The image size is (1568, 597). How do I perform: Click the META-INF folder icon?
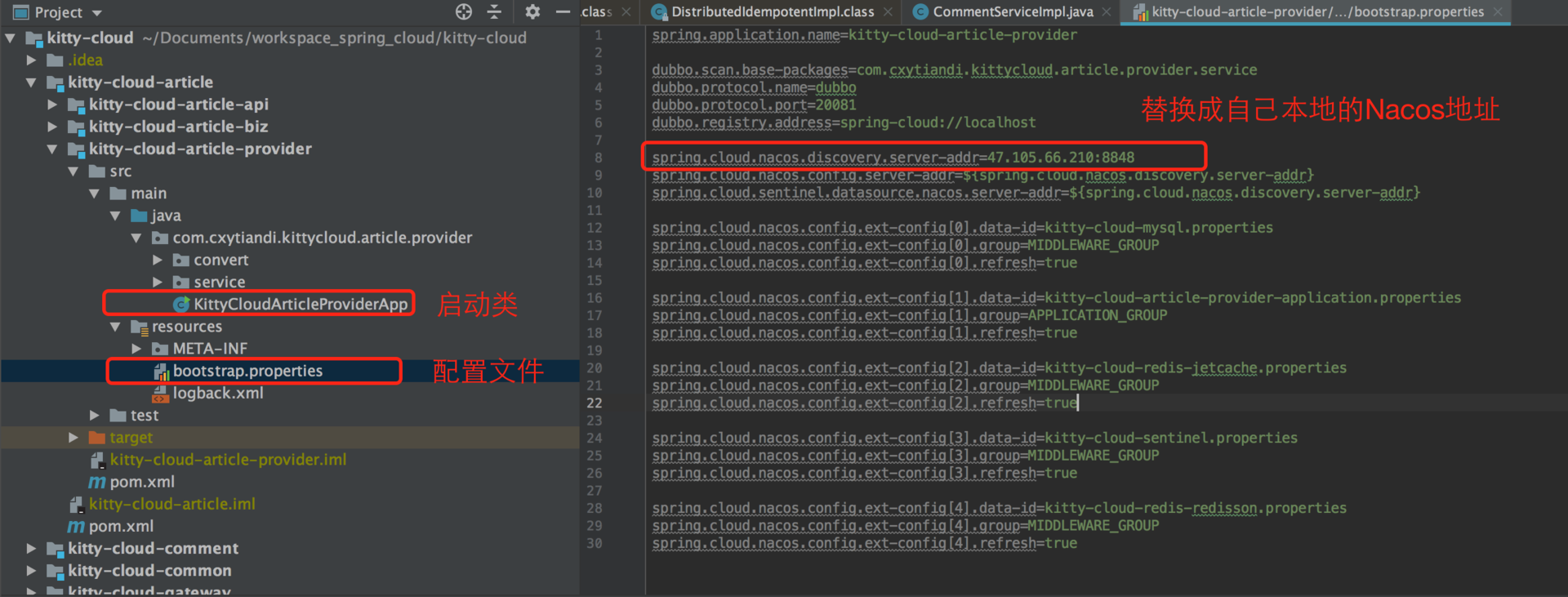pyautogui.click(x=160, y=349)
